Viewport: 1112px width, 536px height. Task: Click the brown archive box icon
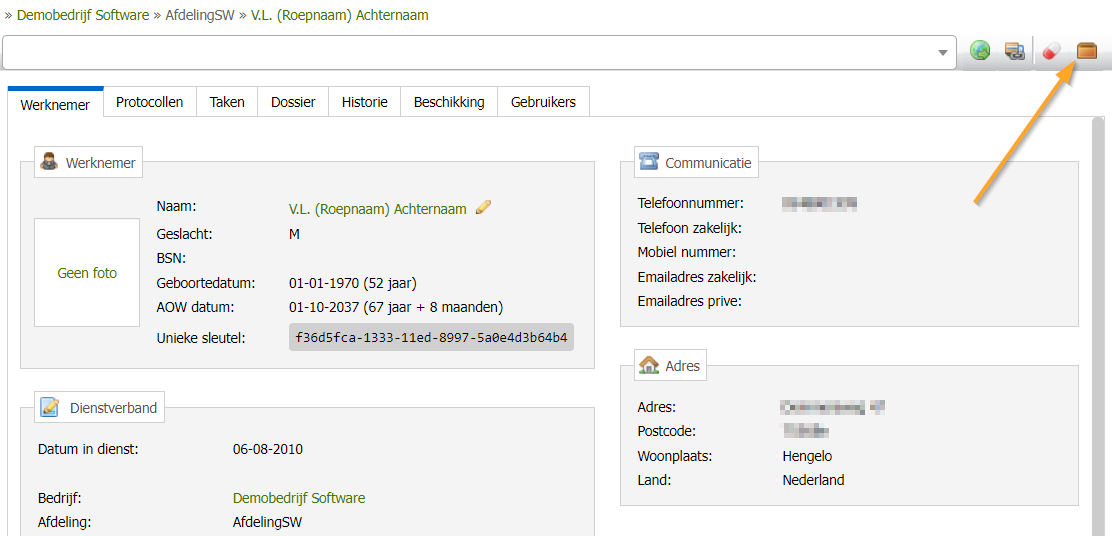click(1086, 51)
